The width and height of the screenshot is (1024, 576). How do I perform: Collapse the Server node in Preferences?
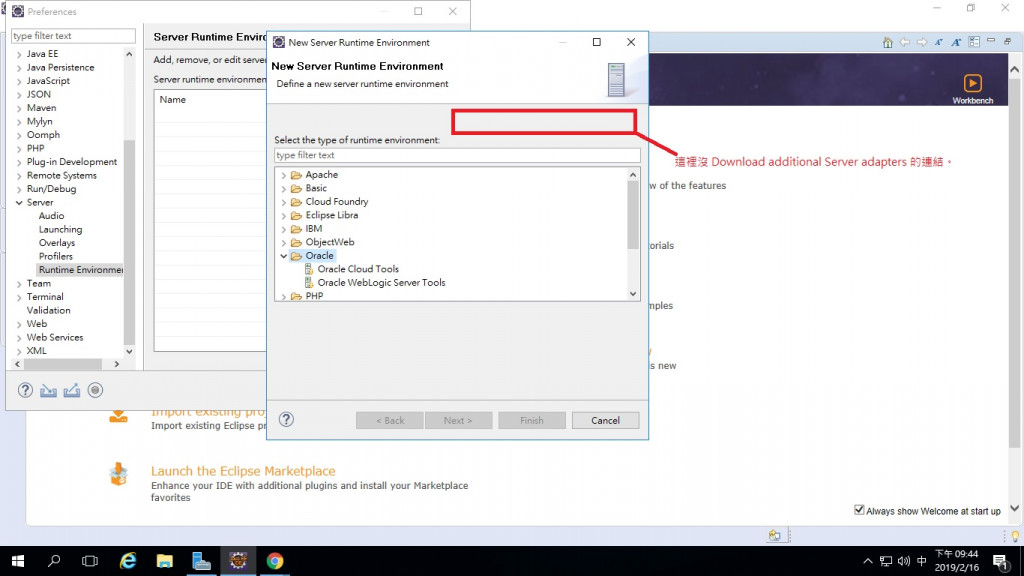click(x=19, y=202)
